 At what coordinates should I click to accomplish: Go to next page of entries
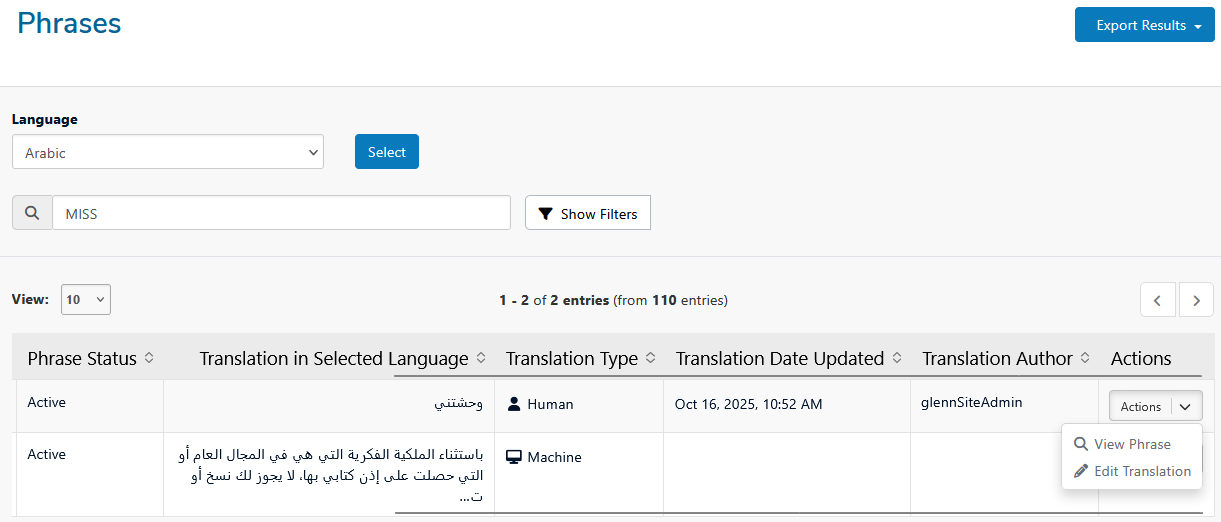pyautogui.click(x=1196, y=300)
